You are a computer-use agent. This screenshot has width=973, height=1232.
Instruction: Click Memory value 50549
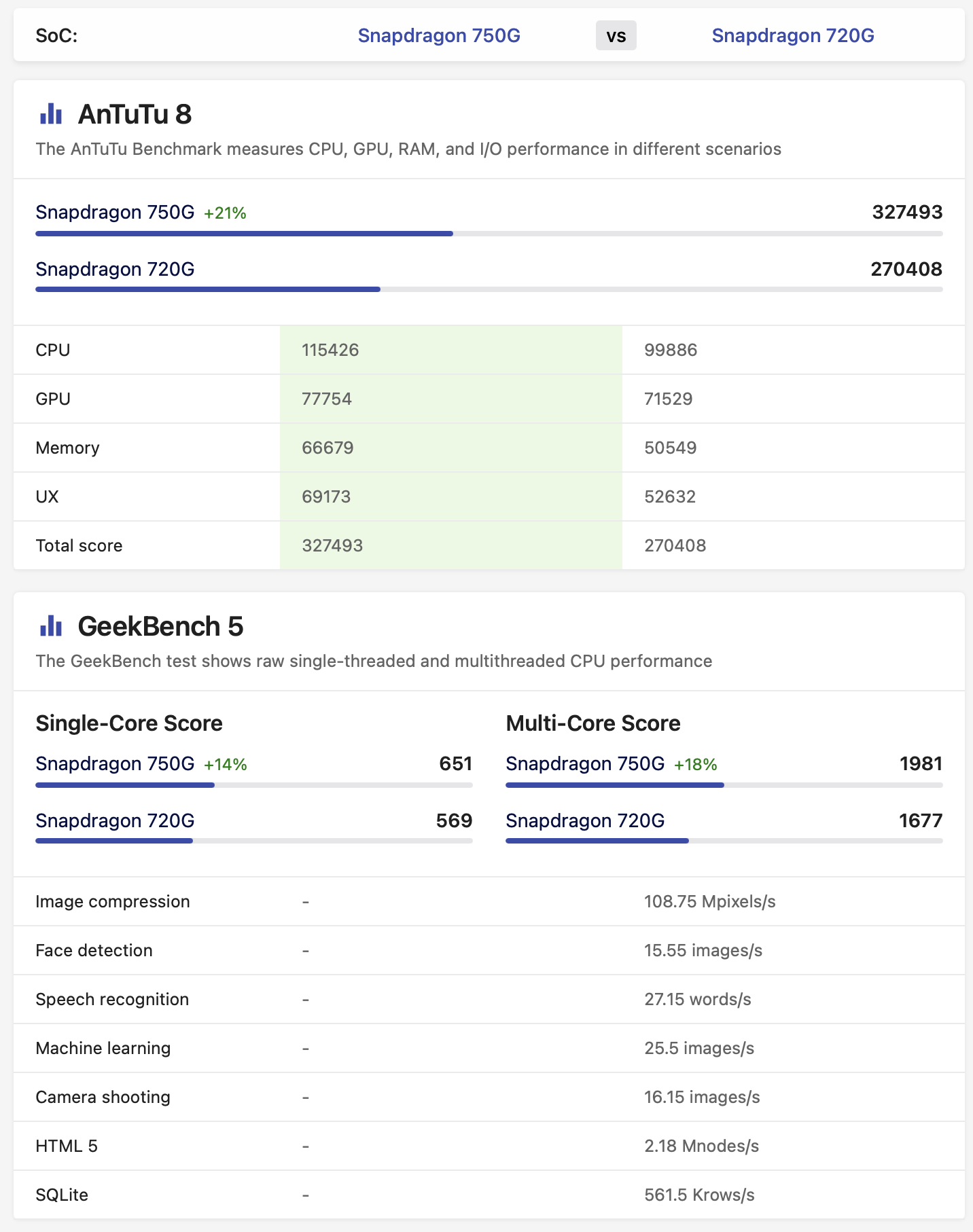(x=671, y=448)
